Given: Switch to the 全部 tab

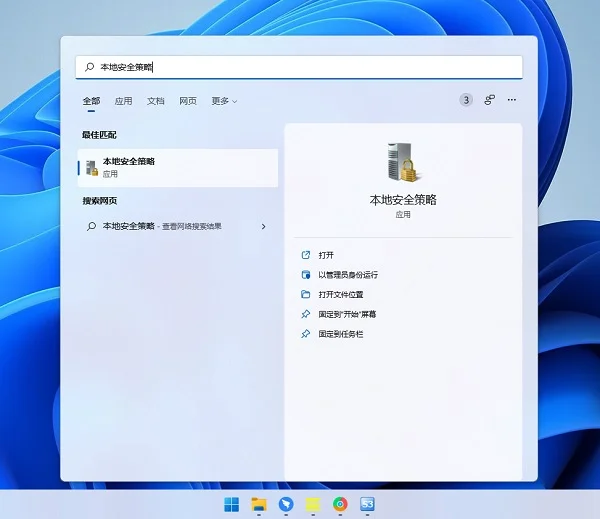Looking at the screenshot, I should 91,101.
